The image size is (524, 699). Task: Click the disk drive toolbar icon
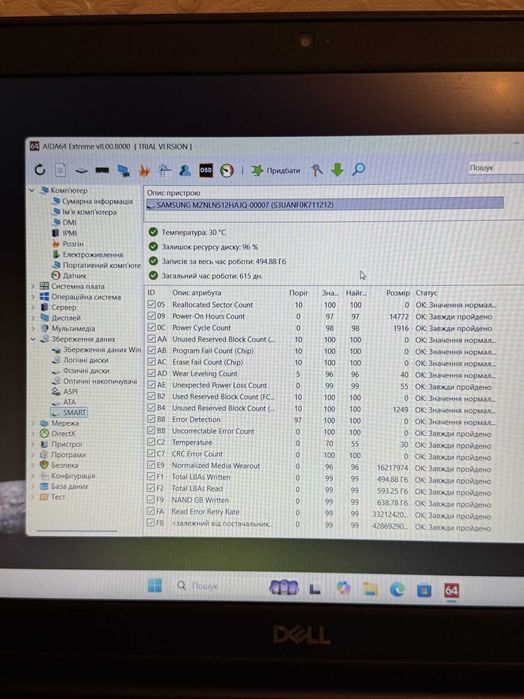point(82,171)
